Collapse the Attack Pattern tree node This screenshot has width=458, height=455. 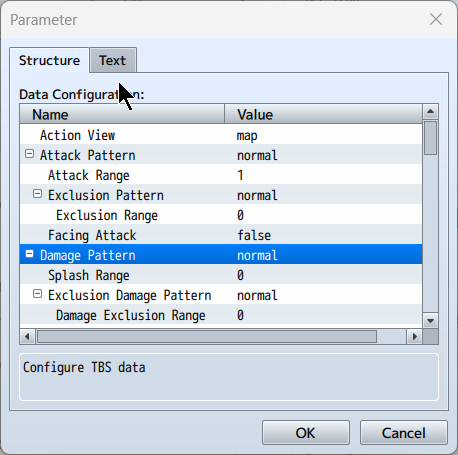pyautogui.click(x=29, y=154)
